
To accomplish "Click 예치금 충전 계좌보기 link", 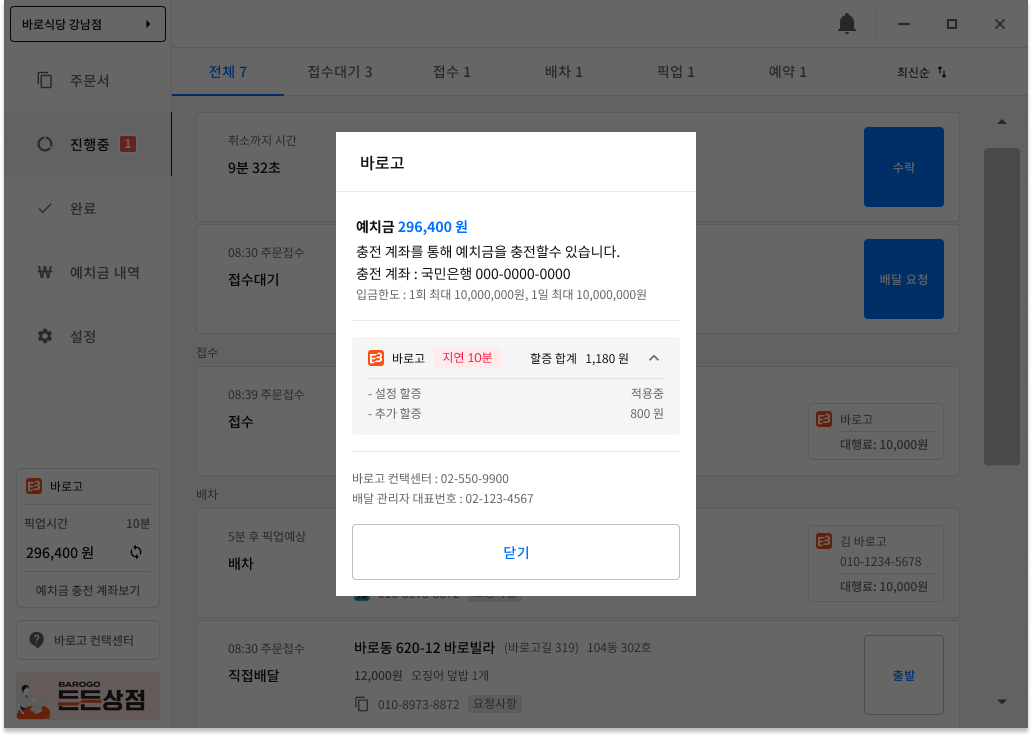I will 88,590.
